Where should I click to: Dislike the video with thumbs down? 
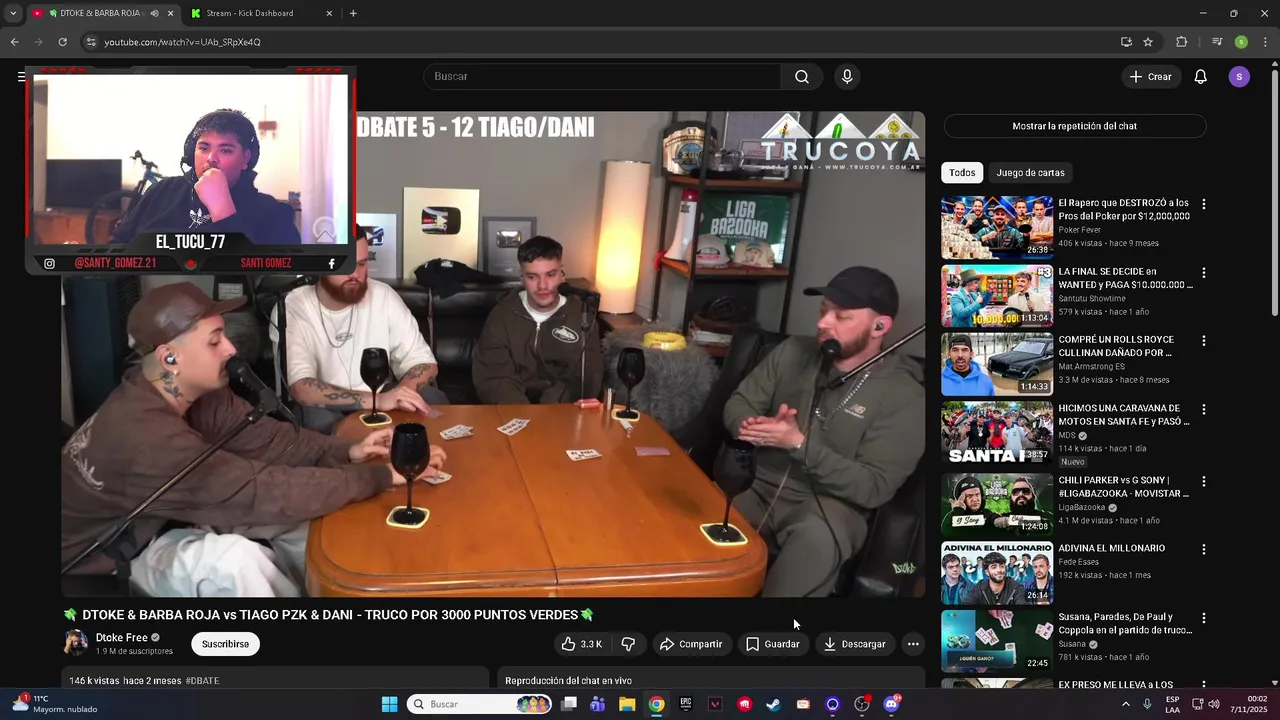click(x=628, y=644)
